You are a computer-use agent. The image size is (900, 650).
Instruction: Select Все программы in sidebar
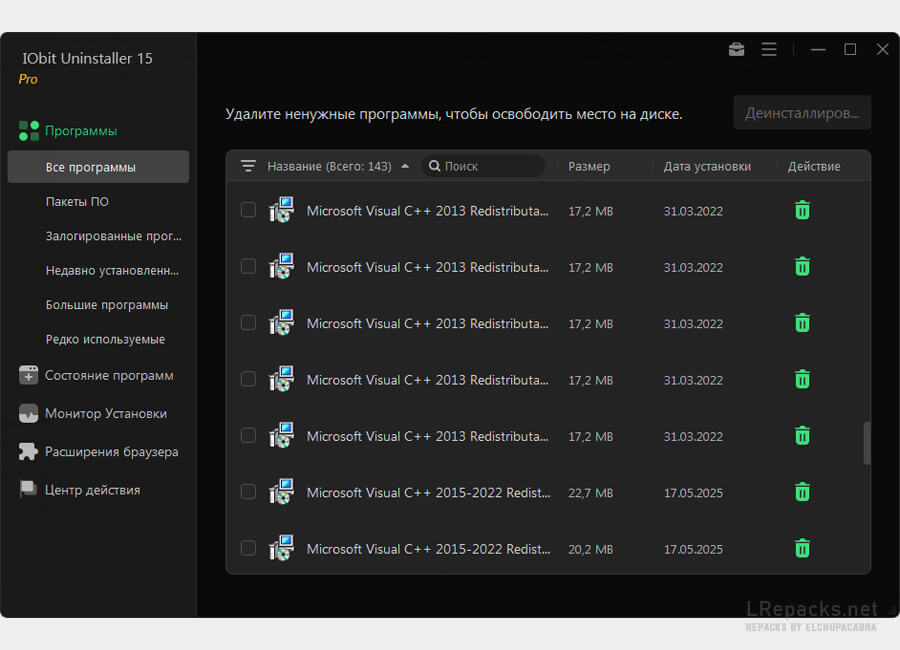tap(98, 167)
